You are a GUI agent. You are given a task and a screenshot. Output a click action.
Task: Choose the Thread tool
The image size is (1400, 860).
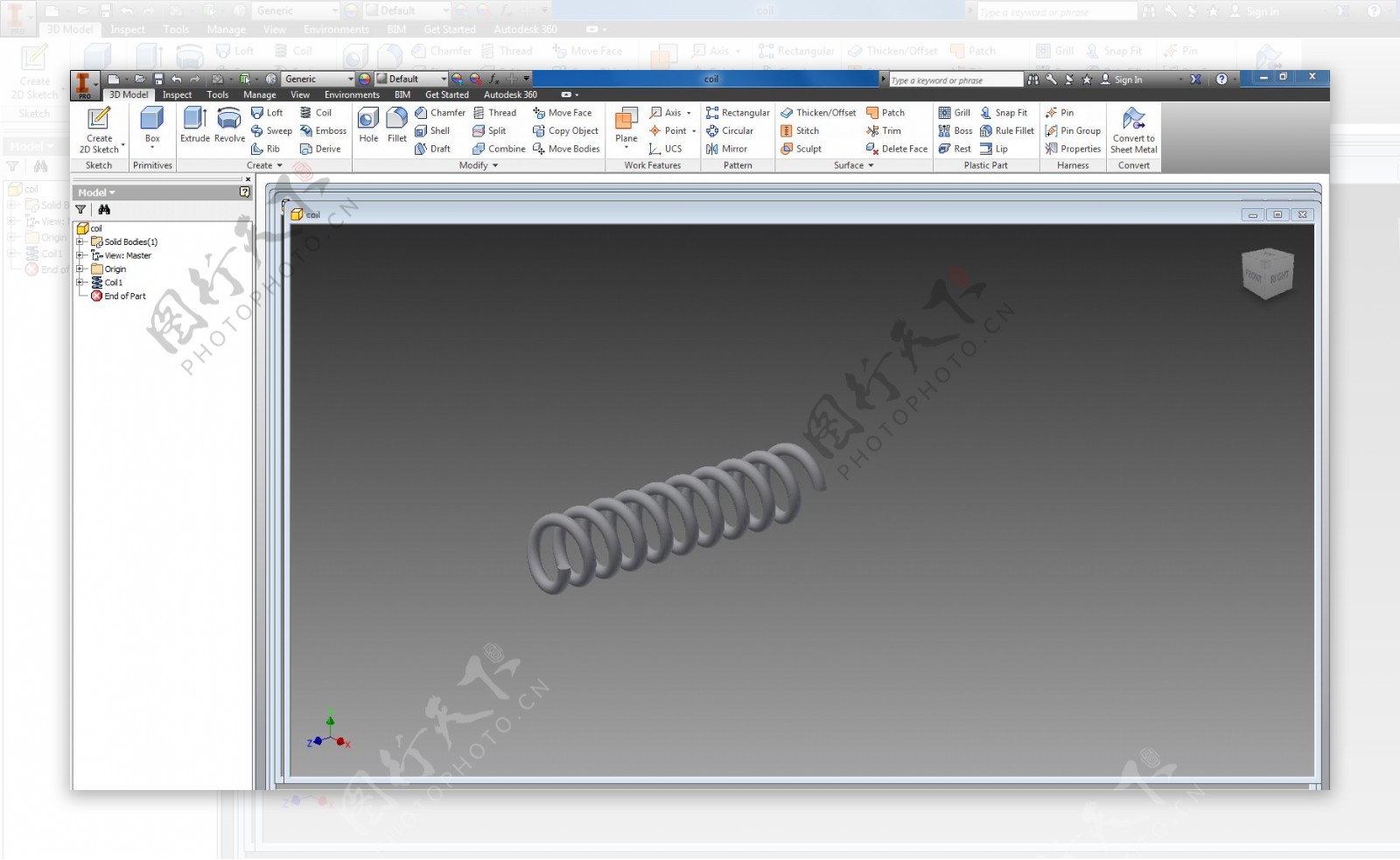(x=494, y=113)
